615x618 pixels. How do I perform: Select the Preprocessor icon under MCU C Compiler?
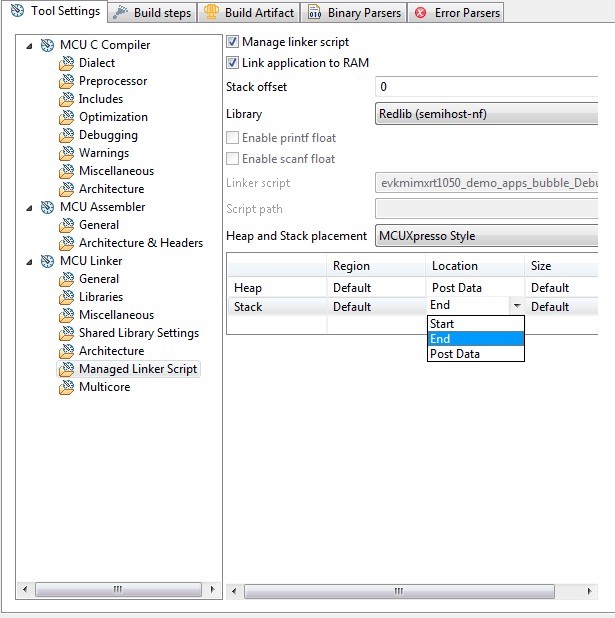(x=66, y=81)
